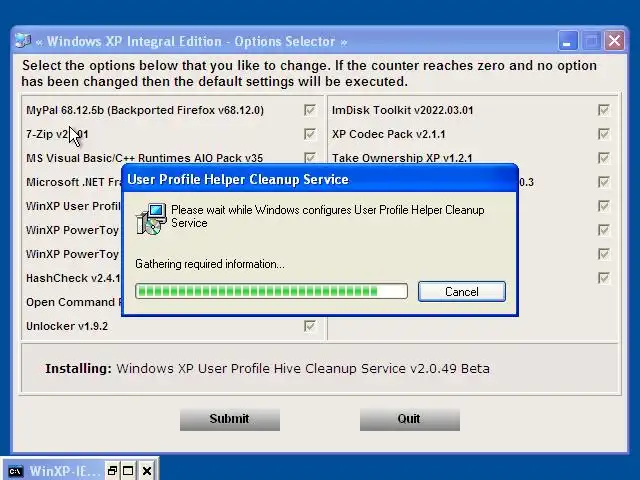Screen dimensions: 640x480
Task: Cancel the User Profile Helper Cleanup configuration
Action: (x=462, y=291)
